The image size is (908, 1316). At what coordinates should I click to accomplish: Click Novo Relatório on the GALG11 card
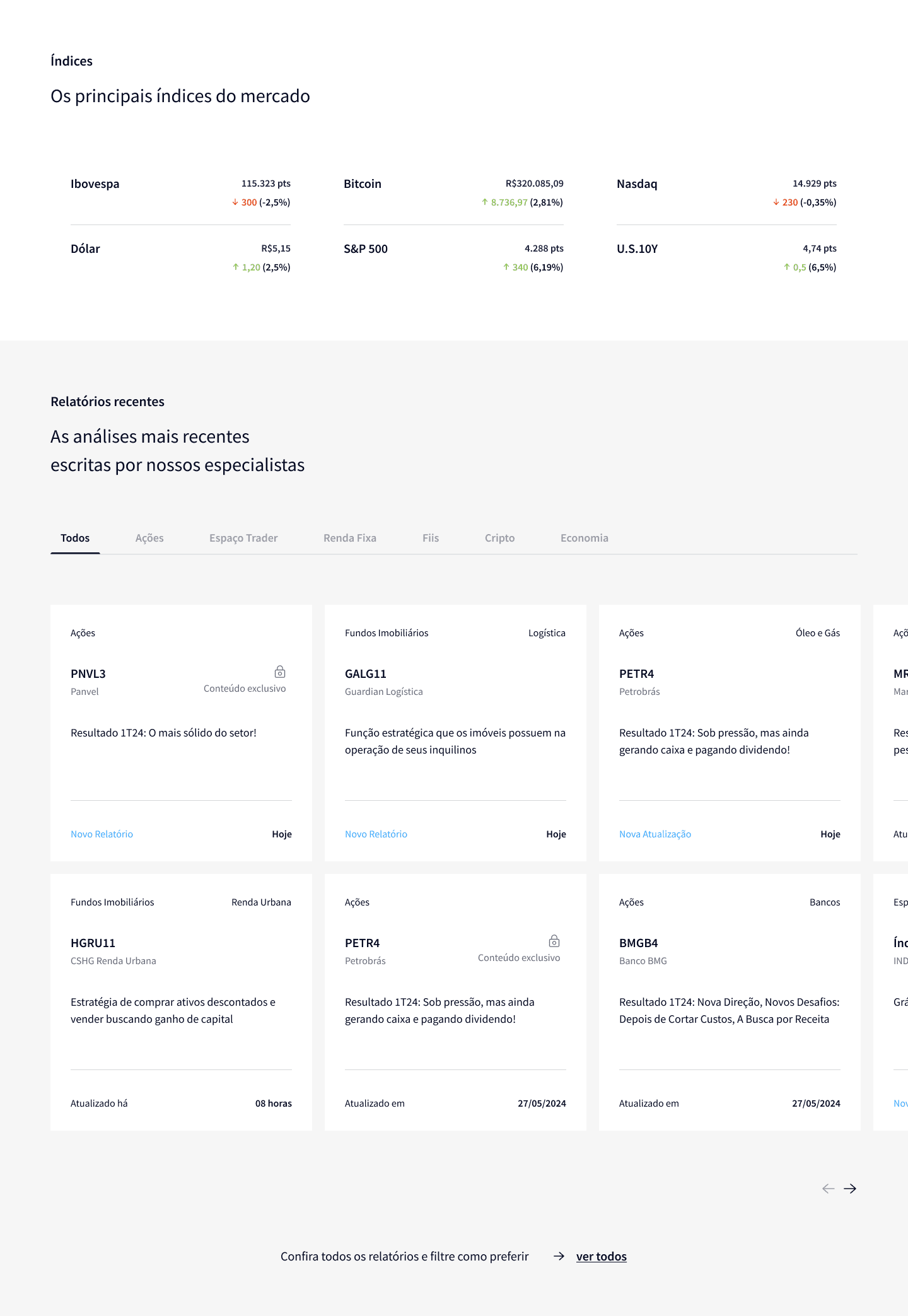tap(376, 834)
